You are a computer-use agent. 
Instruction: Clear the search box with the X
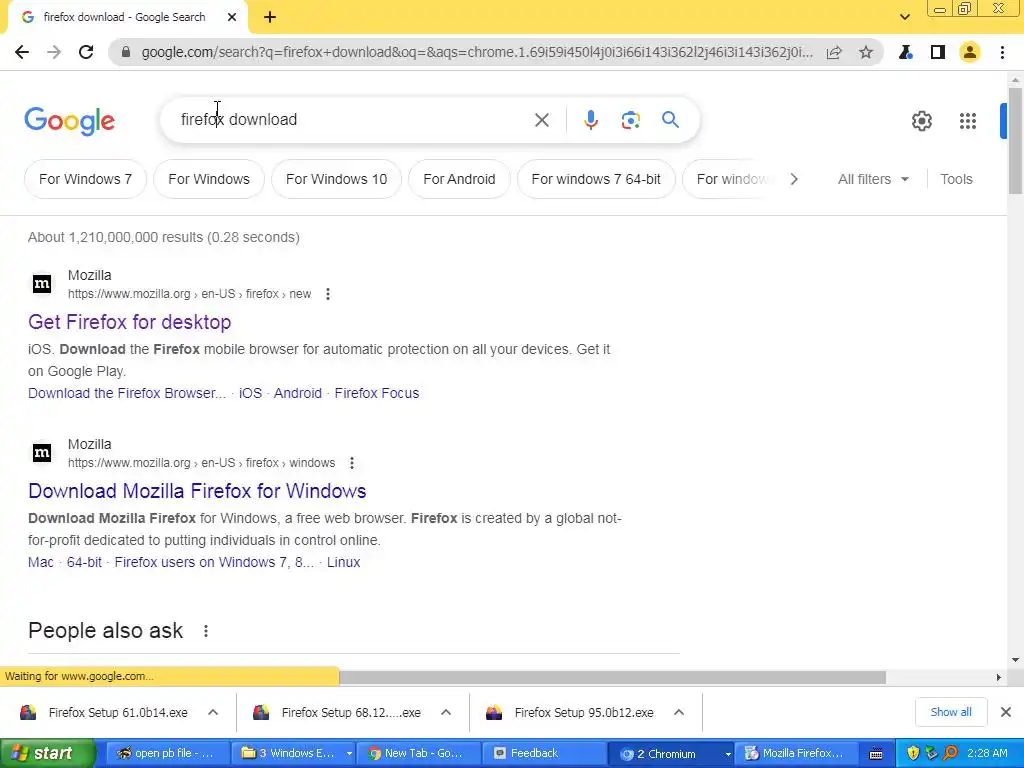coord(541,120)
